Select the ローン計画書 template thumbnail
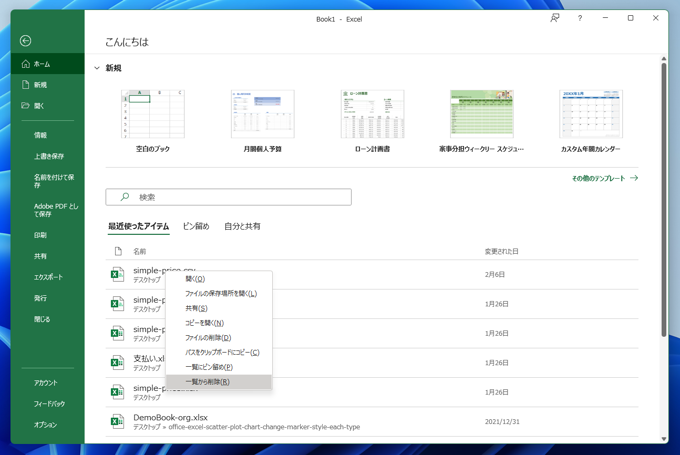 click(x=372, y=114)
